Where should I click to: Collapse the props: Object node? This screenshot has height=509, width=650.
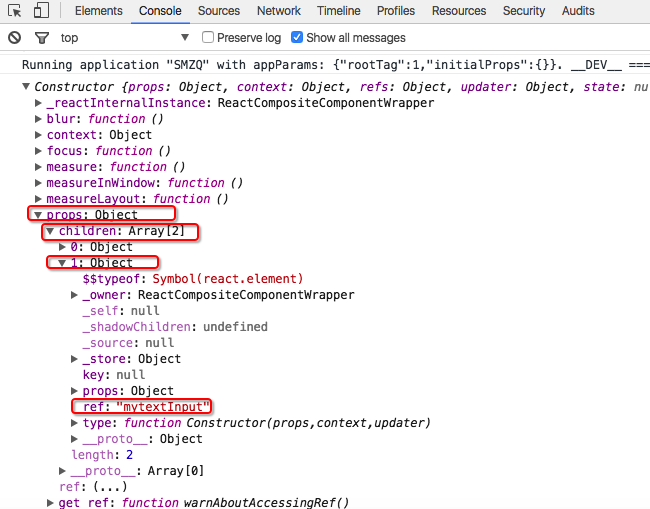click(38, 215)
